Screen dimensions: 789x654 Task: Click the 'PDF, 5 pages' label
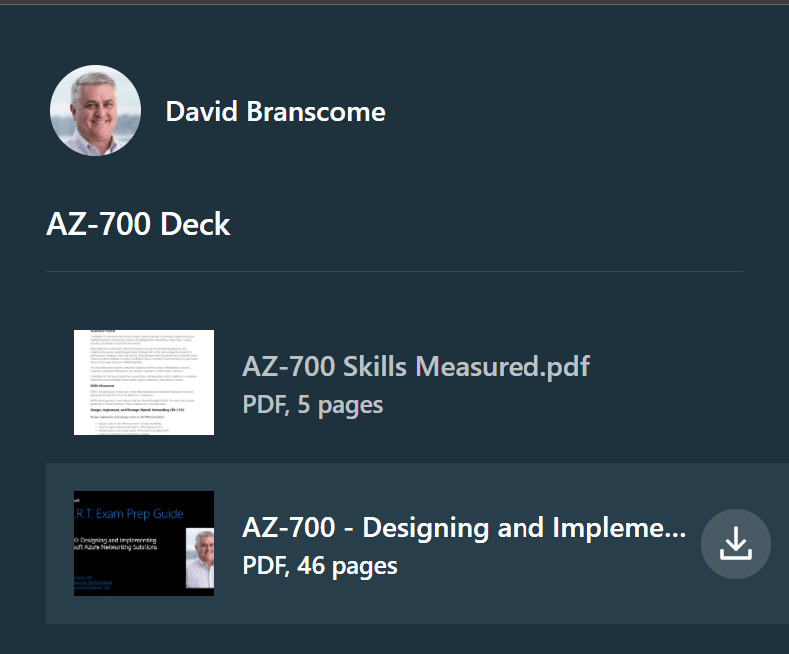tap(312, 404)
